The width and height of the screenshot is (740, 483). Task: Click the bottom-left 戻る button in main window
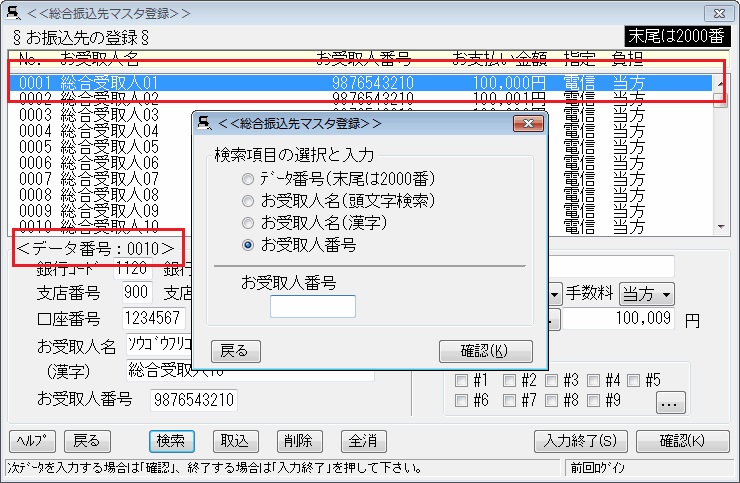87,441
